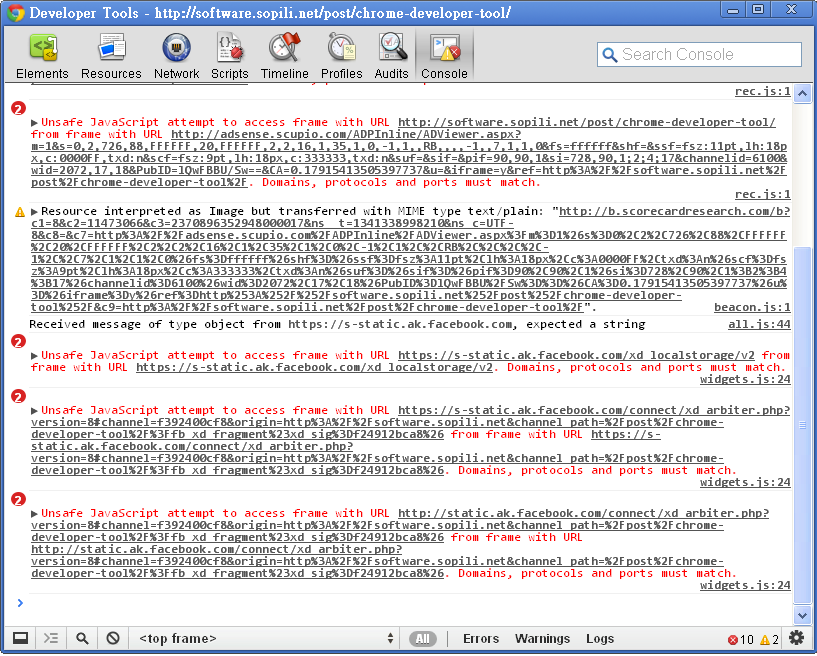Viewport: 817px width, 656px height.
Task: Expand the xd_localstorage/v2 unsafe JavaScript error
Action: [x=34, y=356]
